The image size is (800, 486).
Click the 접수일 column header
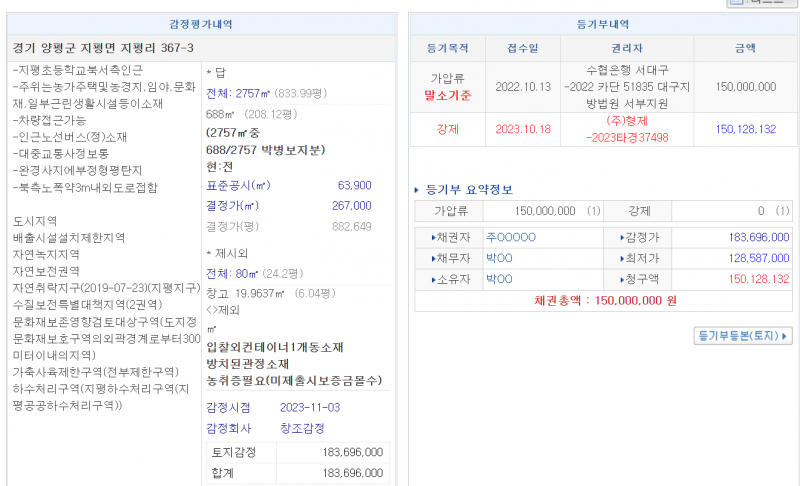pos(524,47)
